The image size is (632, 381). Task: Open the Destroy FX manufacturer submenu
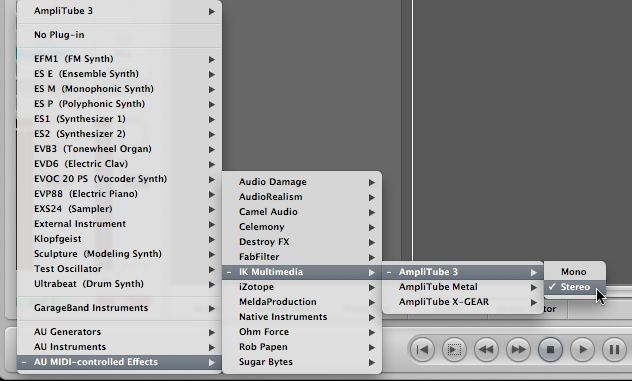pos(302,242)
